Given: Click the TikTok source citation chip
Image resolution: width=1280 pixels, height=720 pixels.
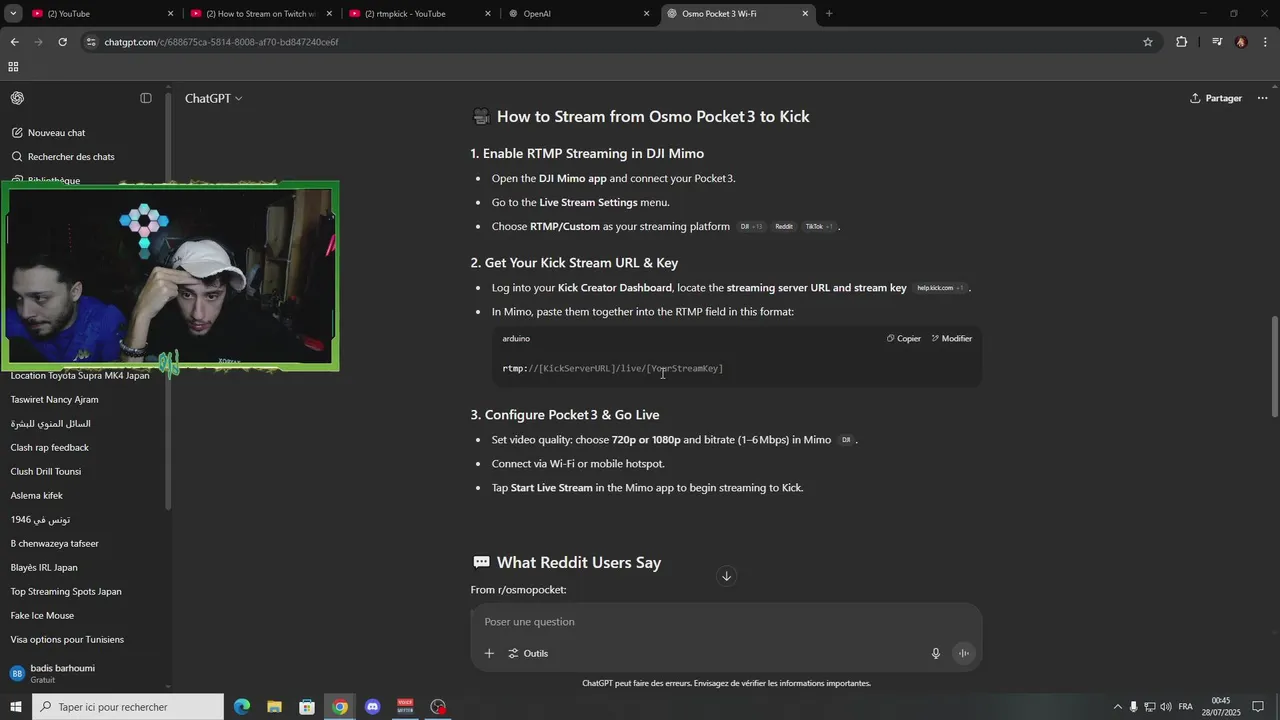Looking at the screenshot, I should tap(819, 227).
